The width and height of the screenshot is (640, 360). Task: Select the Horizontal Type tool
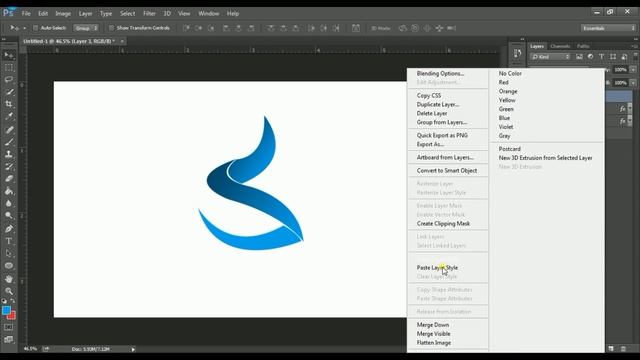(x=9, y=241)
